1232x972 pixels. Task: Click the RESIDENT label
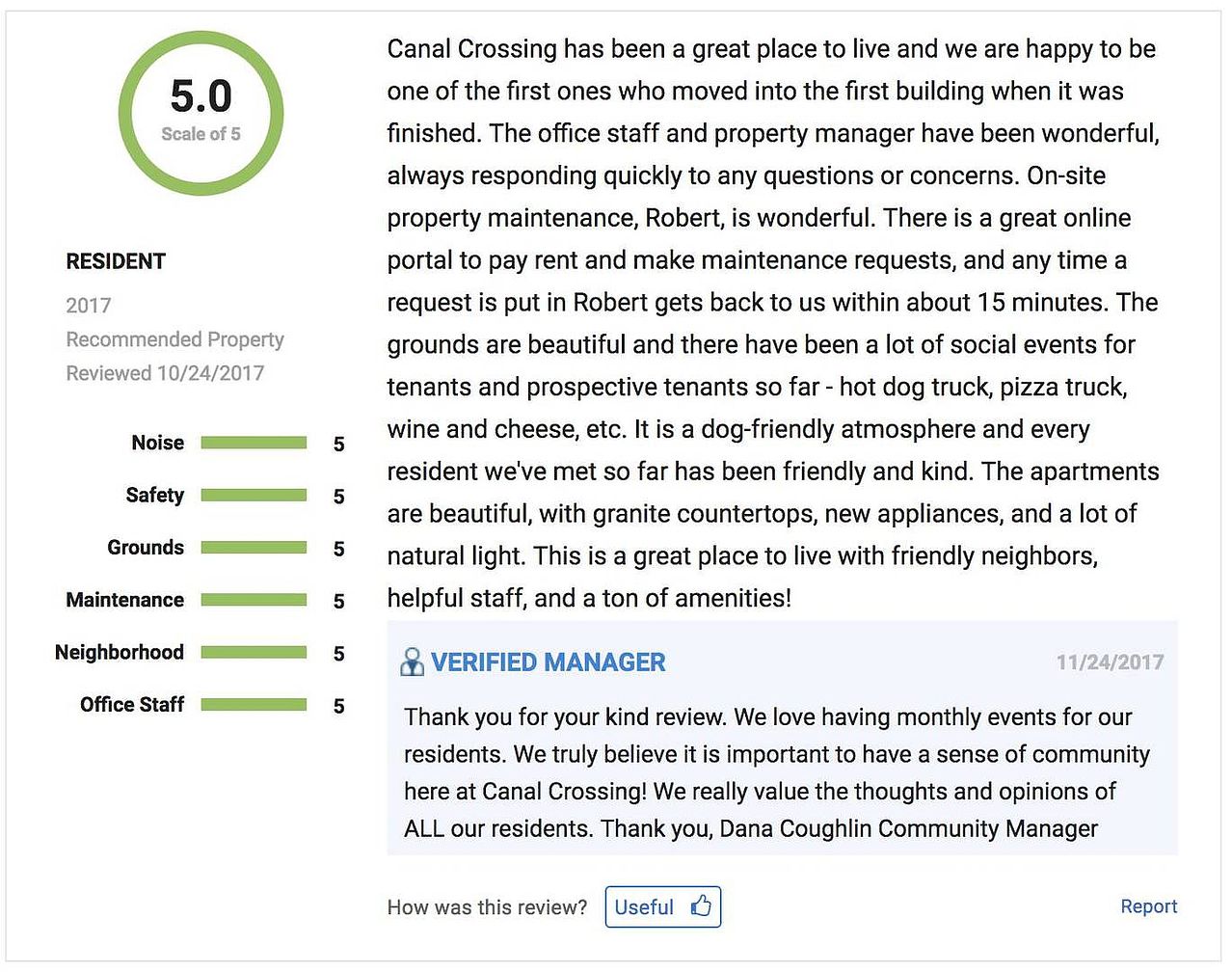pos(116,261)
